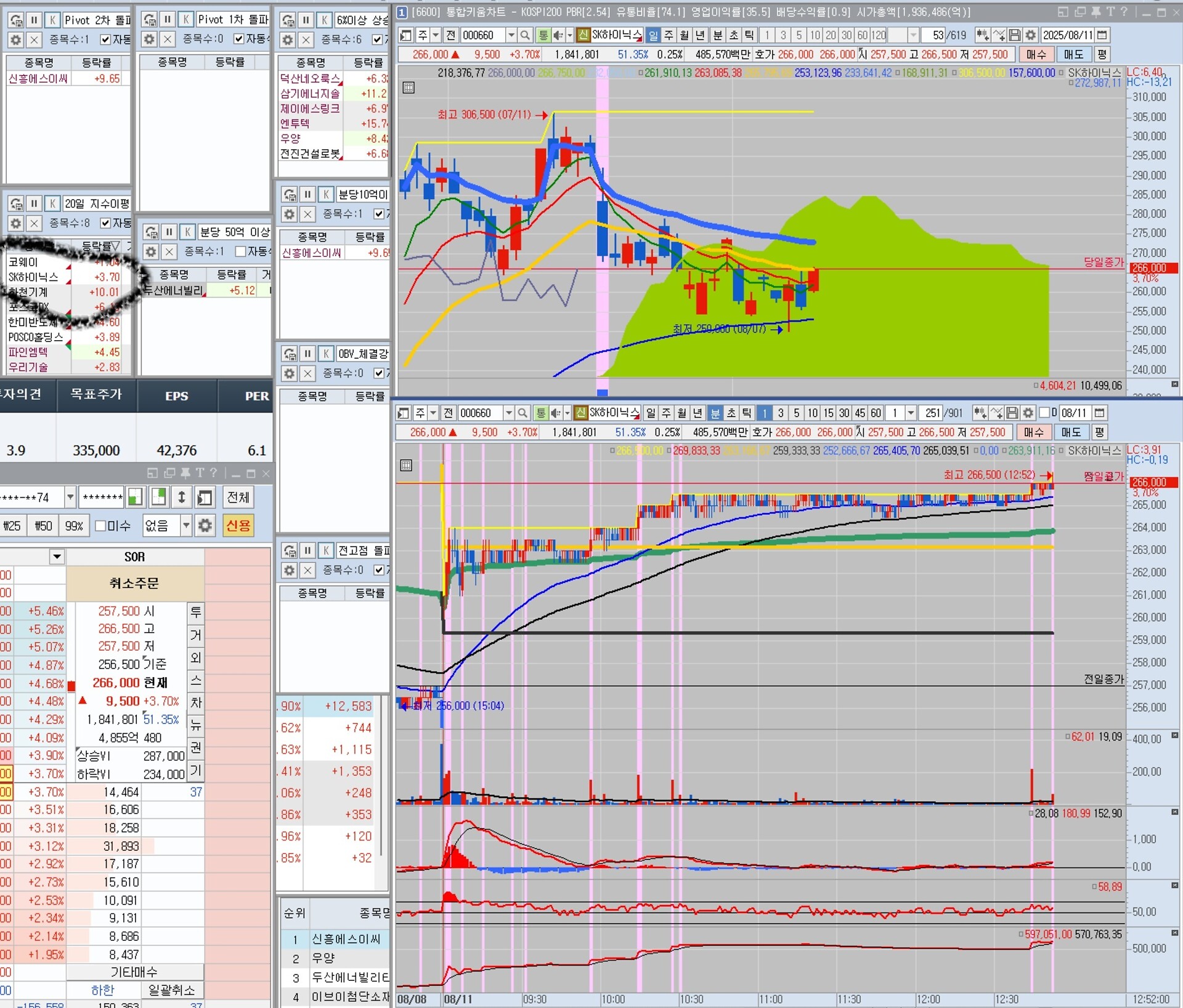Click the vertical resize arrow icon in order panel

point(182,497)
